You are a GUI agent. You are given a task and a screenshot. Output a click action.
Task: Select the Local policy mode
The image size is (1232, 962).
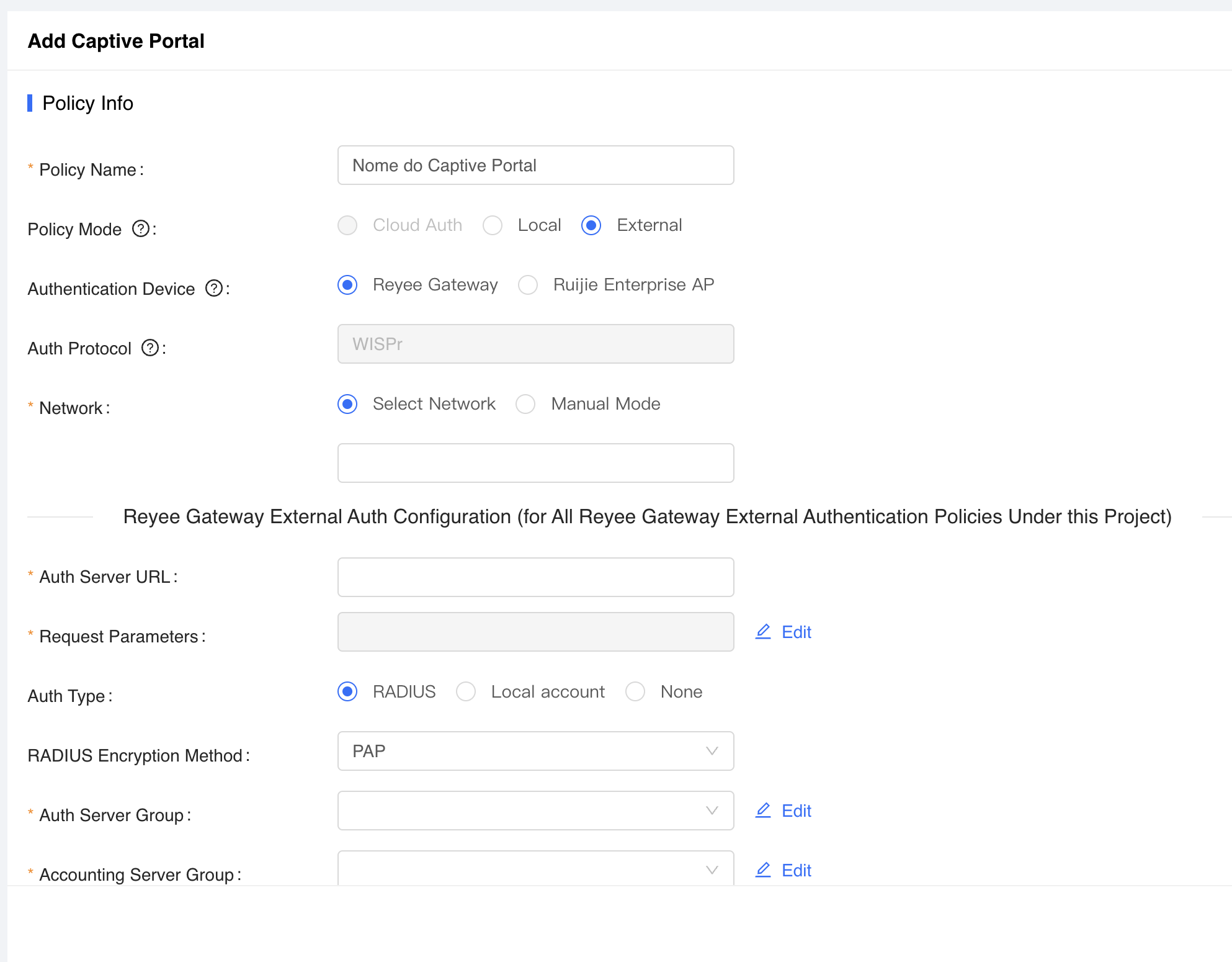pos(493,225)
